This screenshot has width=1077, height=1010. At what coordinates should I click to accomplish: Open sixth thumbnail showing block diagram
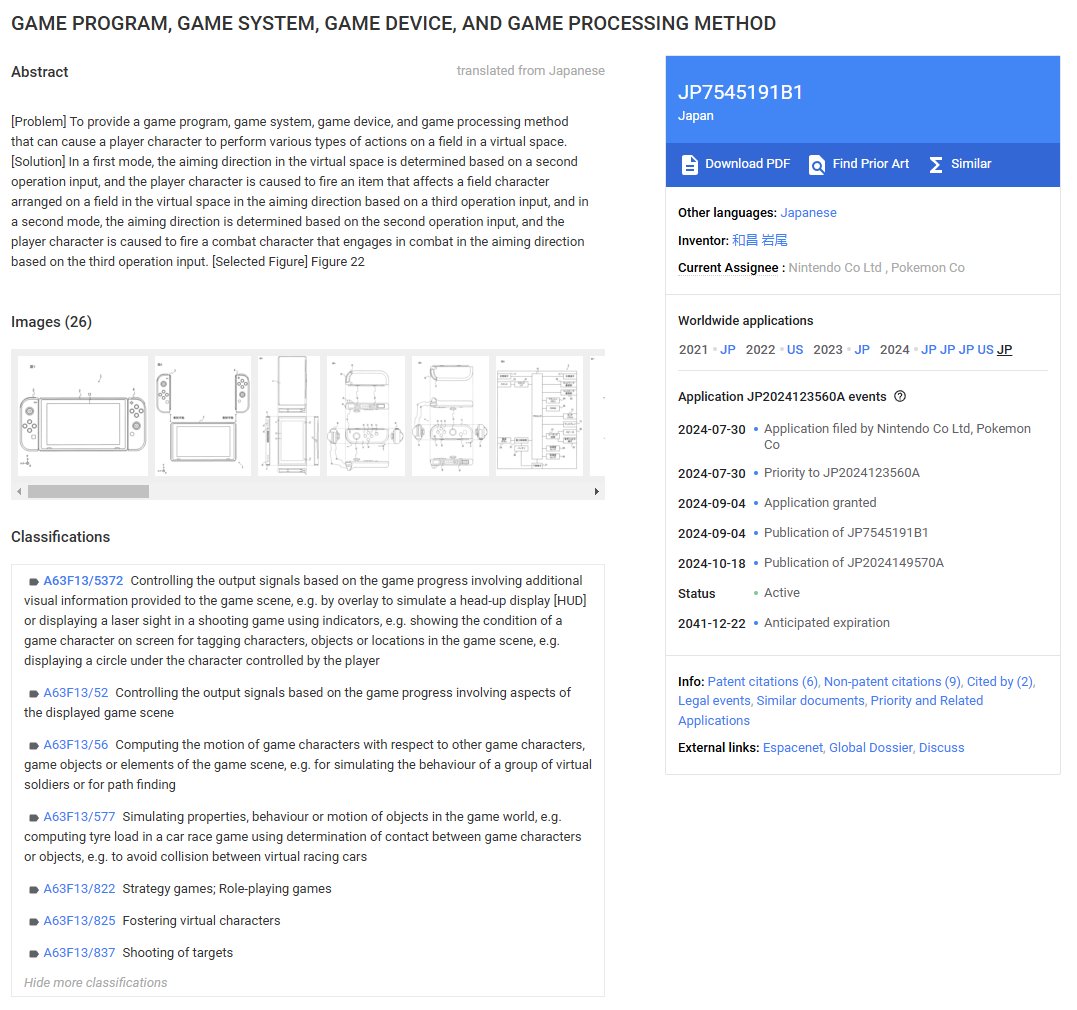(539, 416)
